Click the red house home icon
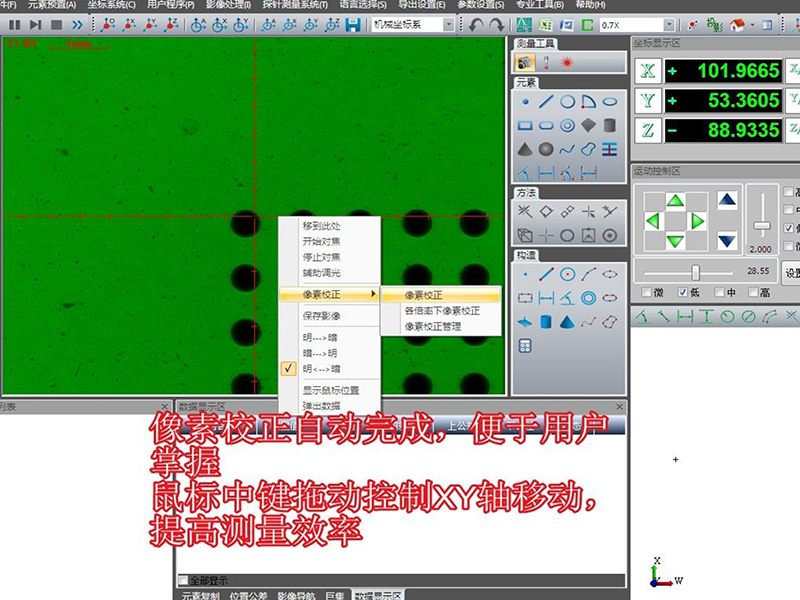This screenshot has height=600, width=800. tap(737, 24)
